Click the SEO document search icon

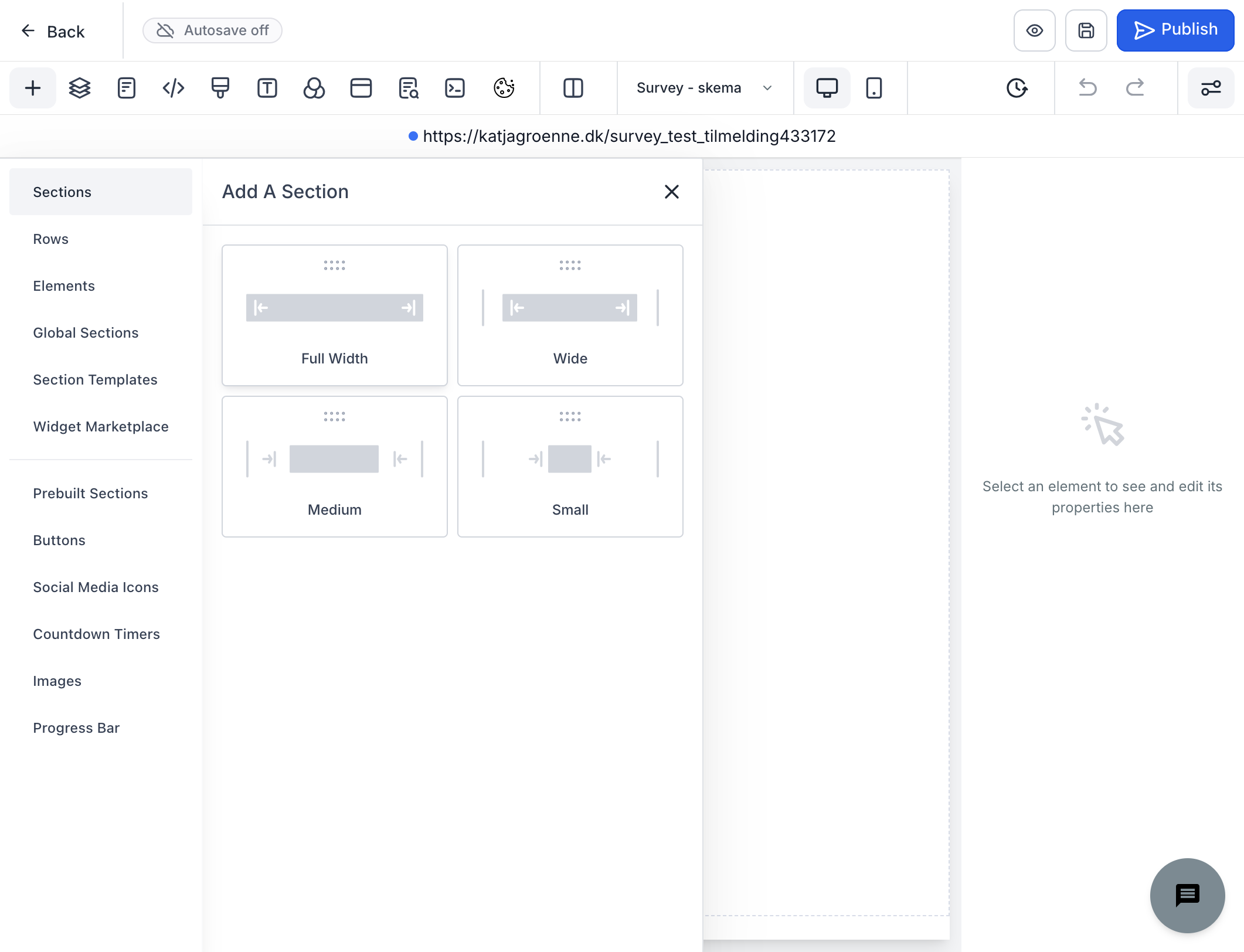tap(408, 88)
